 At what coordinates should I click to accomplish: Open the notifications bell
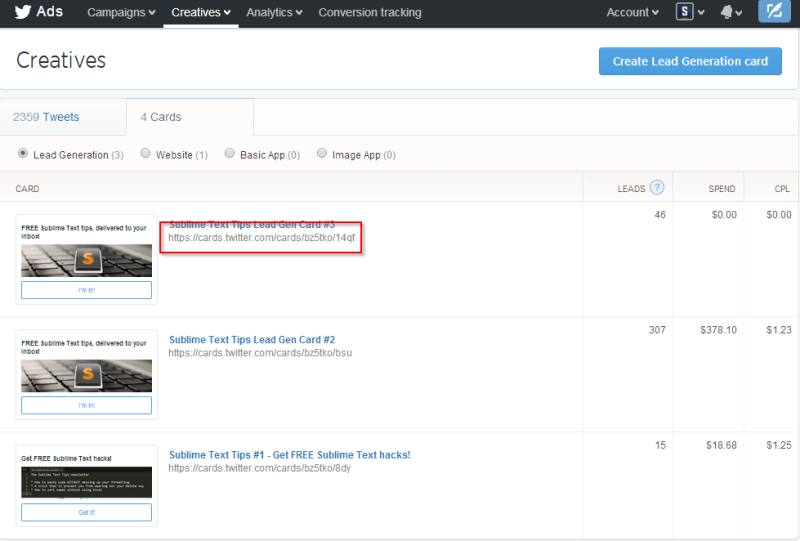click(x=731, y=13)
